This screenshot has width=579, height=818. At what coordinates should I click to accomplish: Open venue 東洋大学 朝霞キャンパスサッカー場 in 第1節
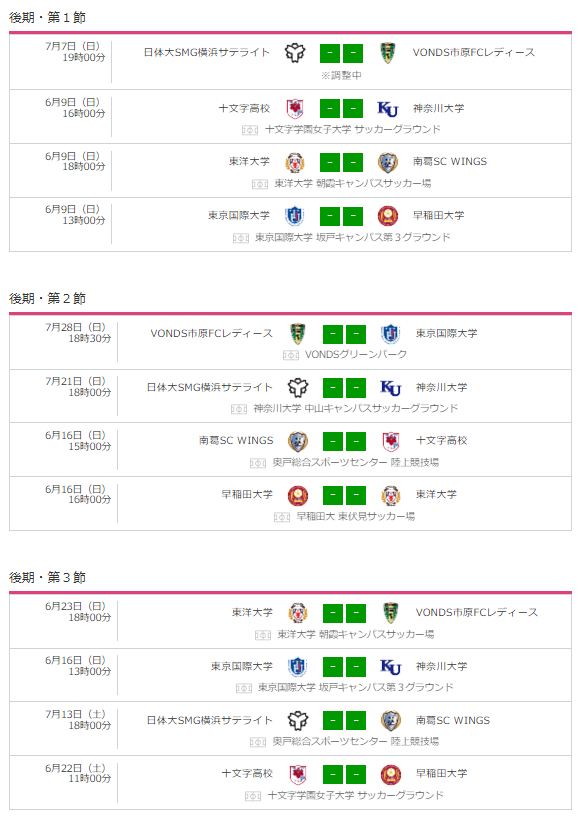[353, 184]
